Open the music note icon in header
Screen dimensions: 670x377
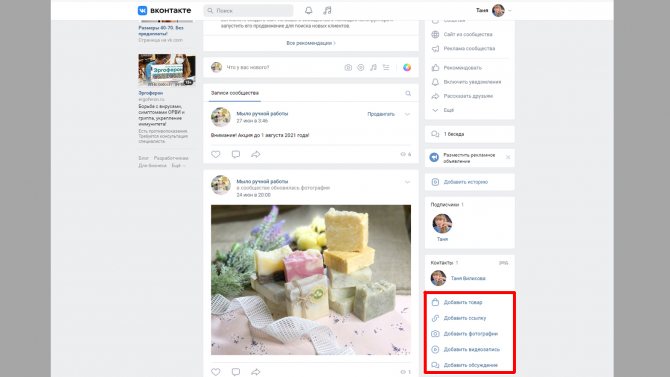pos(327,10)
